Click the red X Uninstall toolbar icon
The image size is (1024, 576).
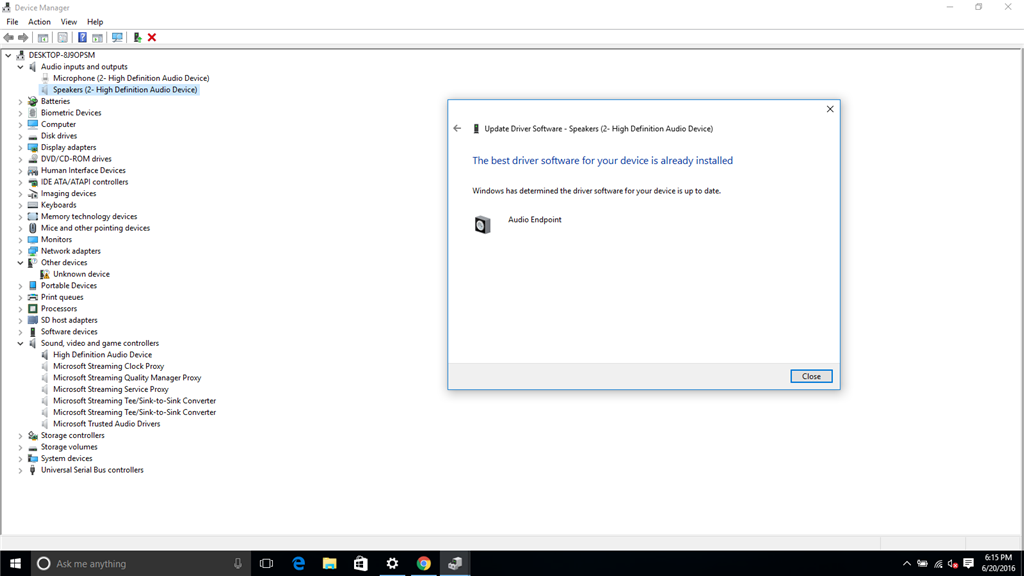coord(152,38)
